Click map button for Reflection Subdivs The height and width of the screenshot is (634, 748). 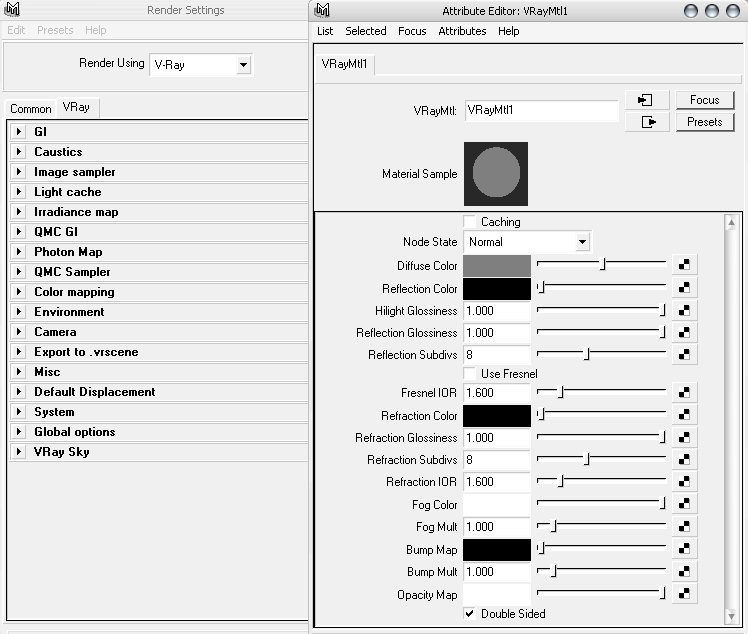pos(684,354)
